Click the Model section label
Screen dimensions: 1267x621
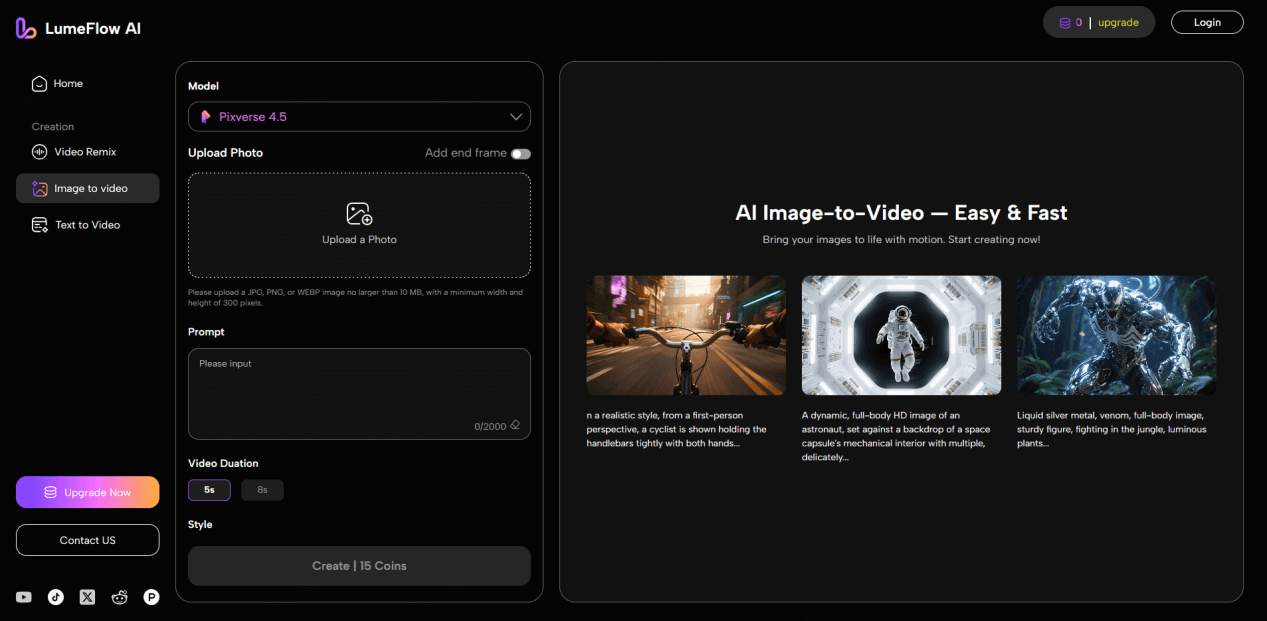[203, 86]
